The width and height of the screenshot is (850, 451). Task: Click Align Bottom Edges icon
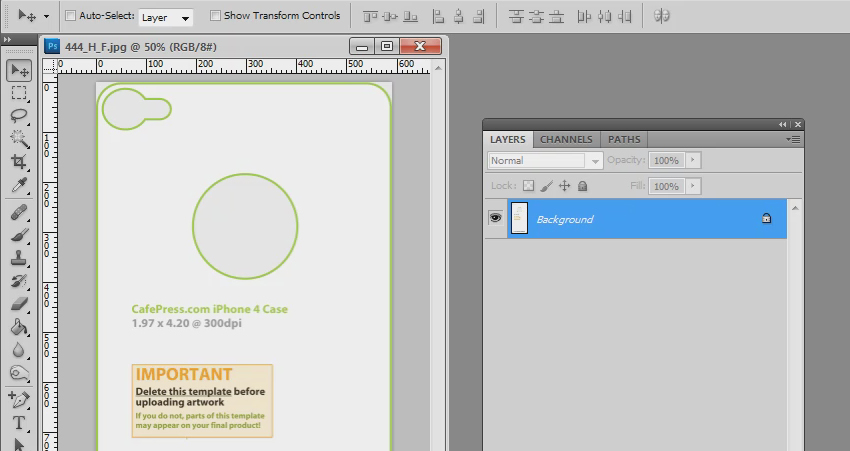click(x=411, y=16)
